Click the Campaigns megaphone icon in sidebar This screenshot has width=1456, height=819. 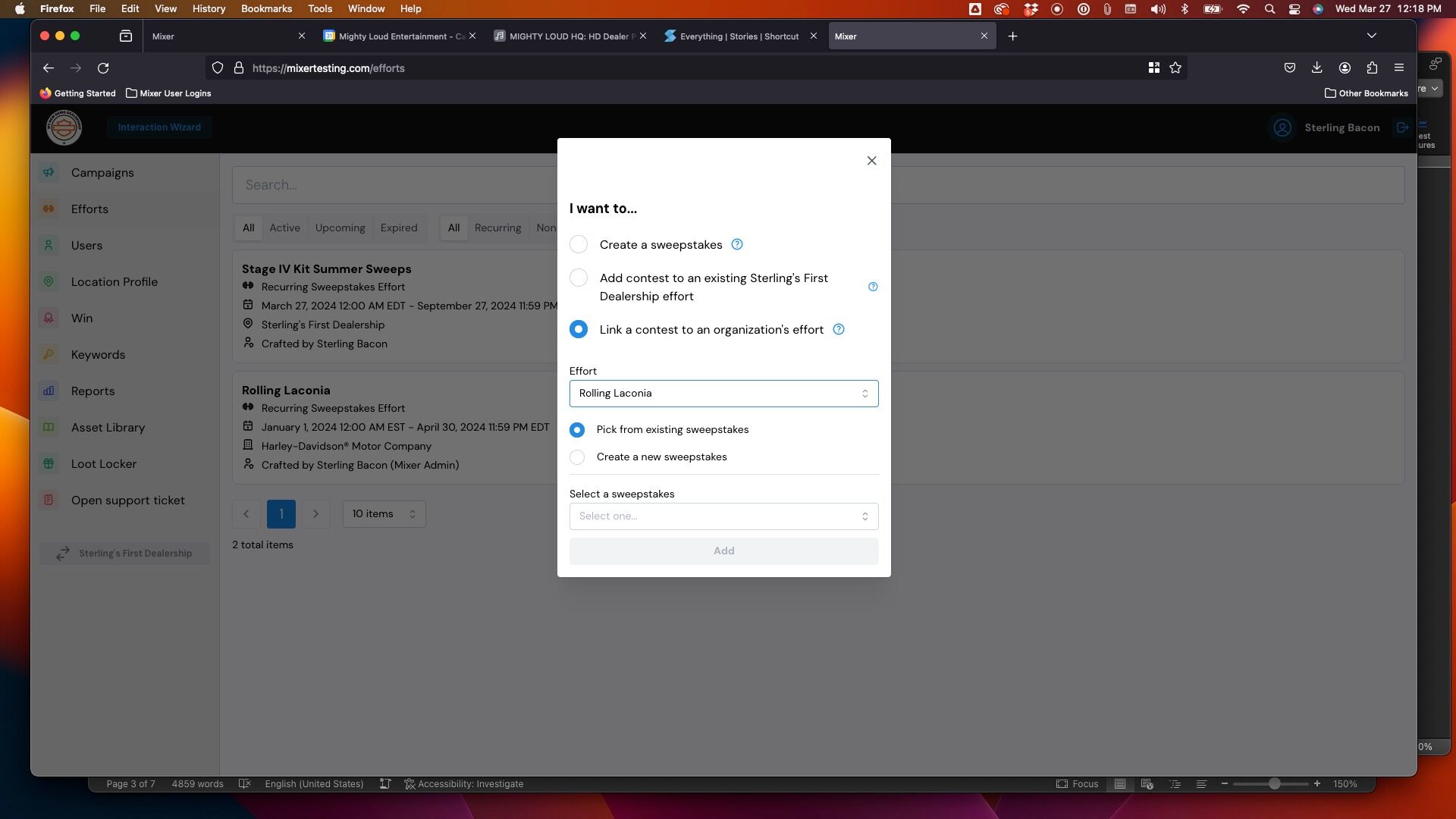49,173
